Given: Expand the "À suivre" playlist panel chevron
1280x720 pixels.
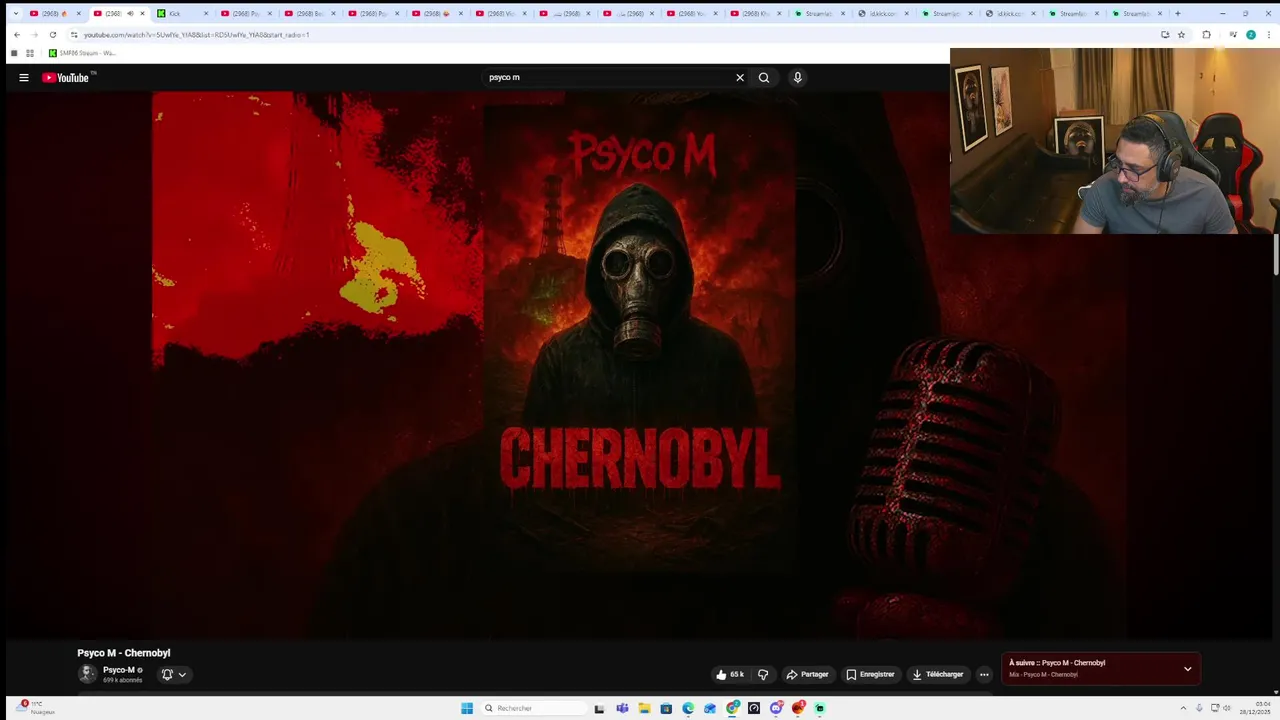Looking at the screenshot, I should pos(1187,669).
